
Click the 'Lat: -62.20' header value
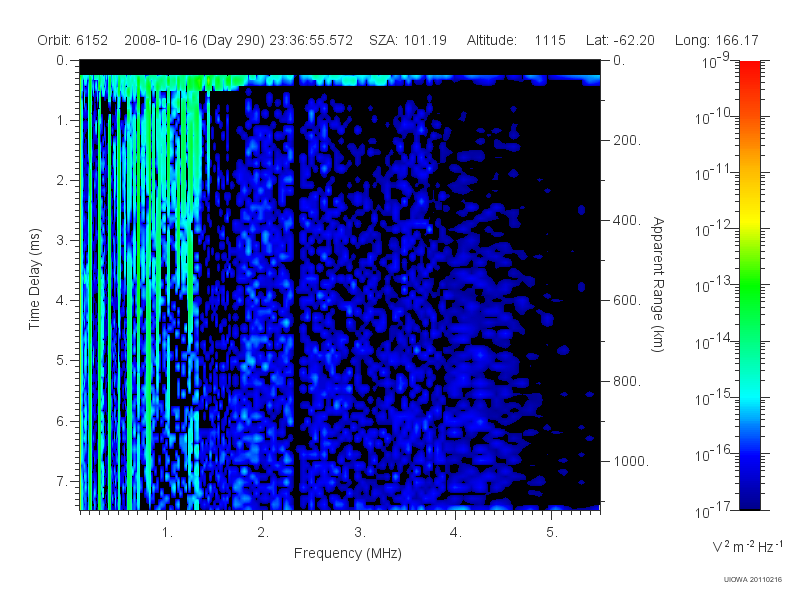pos(620,40)
